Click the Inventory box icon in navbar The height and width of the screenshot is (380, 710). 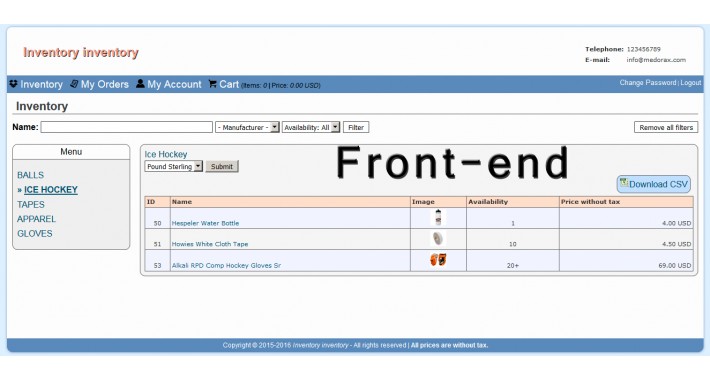click(14, 84)
